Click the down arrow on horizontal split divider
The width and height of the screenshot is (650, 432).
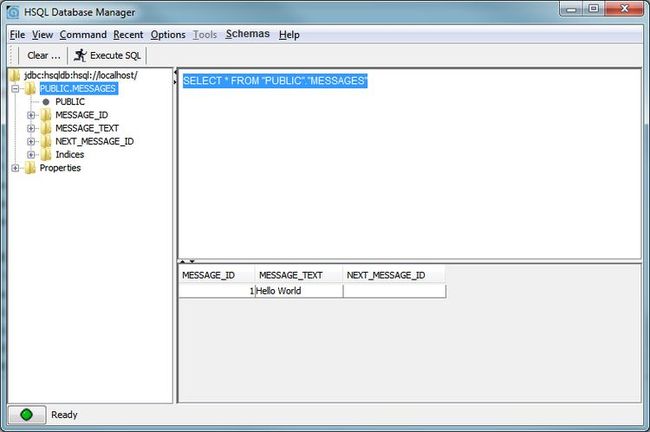(x=192, y=262)
